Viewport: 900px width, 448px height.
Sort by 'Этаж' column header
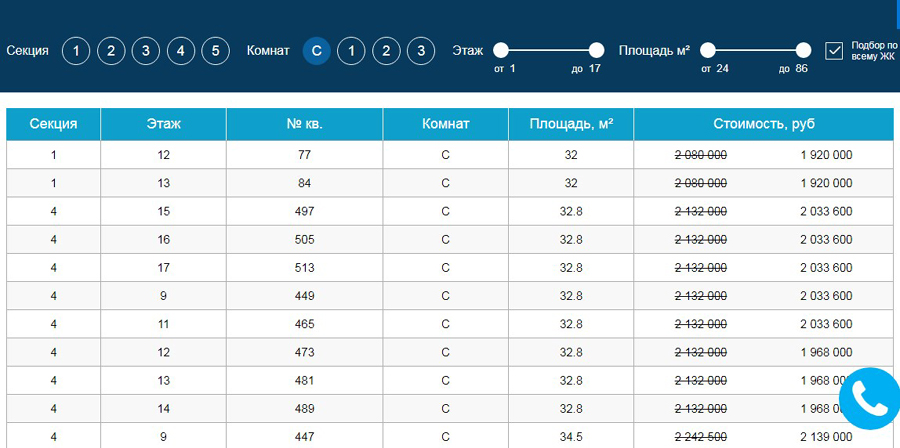coord(164,124)
